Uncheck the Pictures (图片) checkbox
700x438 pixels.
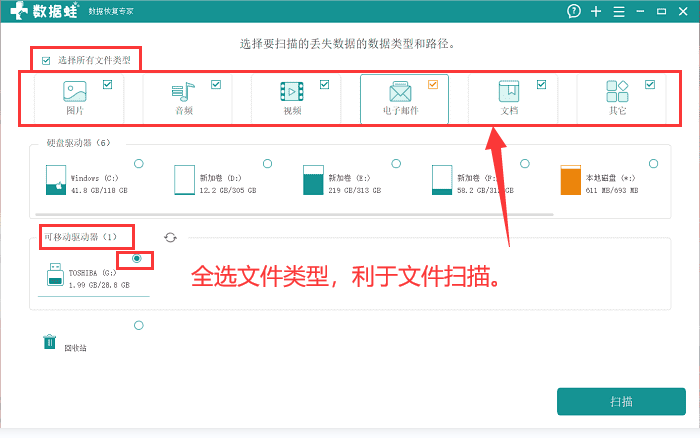pyautogui.click(x=108, y=85)
